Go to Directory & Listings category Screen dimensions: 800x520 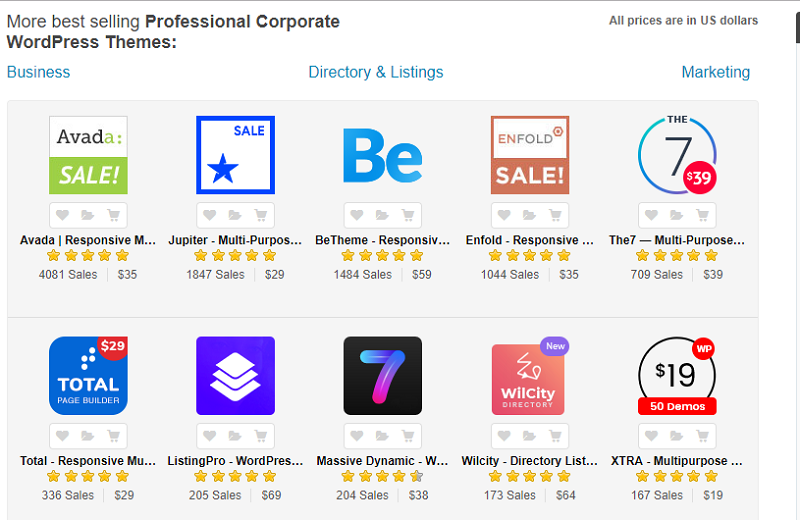pos(375,72)
